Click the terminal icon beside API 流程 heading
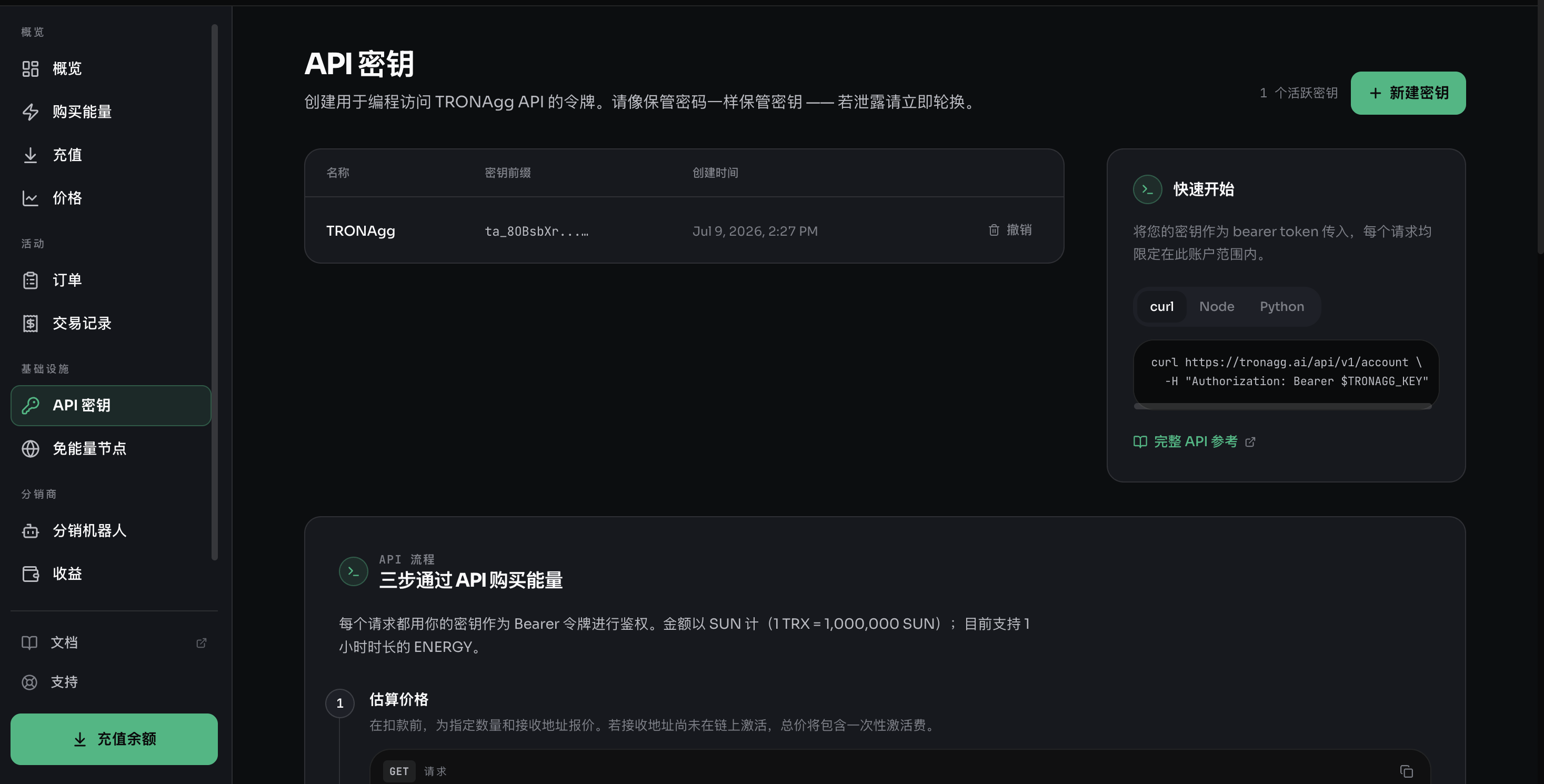This screenshot has width=1544, height=784. [354, 571]
